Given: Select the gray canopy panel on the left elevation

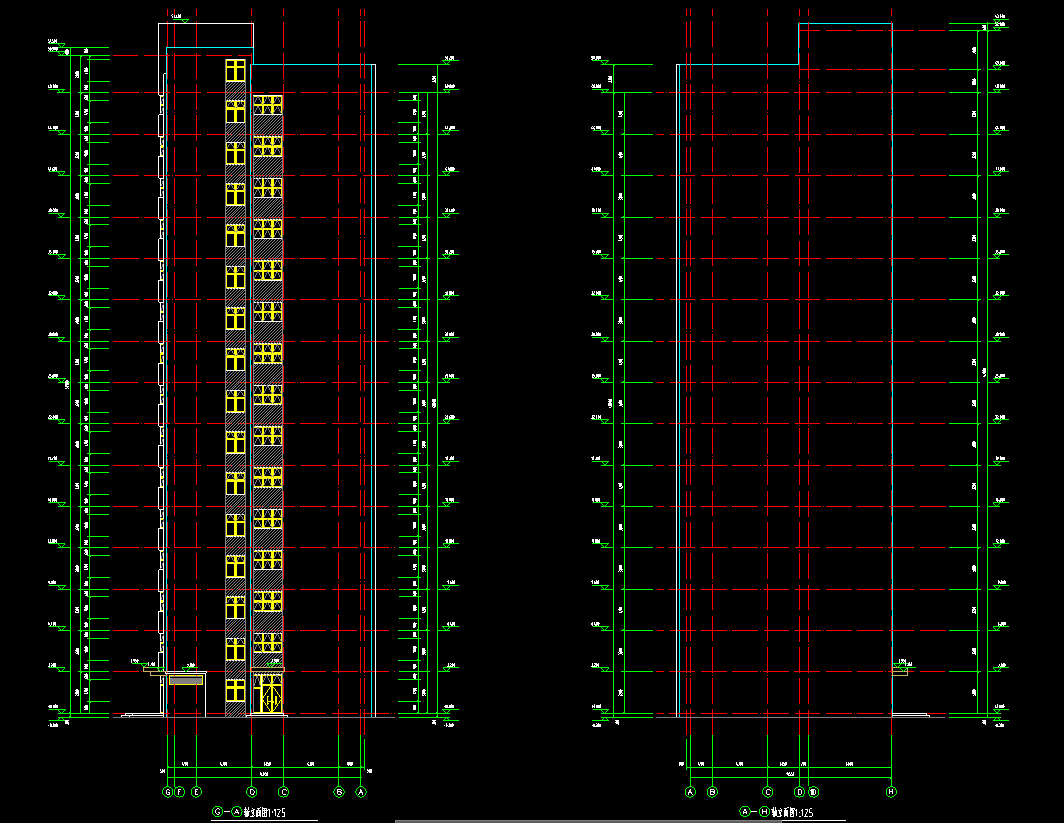Looking at the screenshot, I should [x=186, y=680].
